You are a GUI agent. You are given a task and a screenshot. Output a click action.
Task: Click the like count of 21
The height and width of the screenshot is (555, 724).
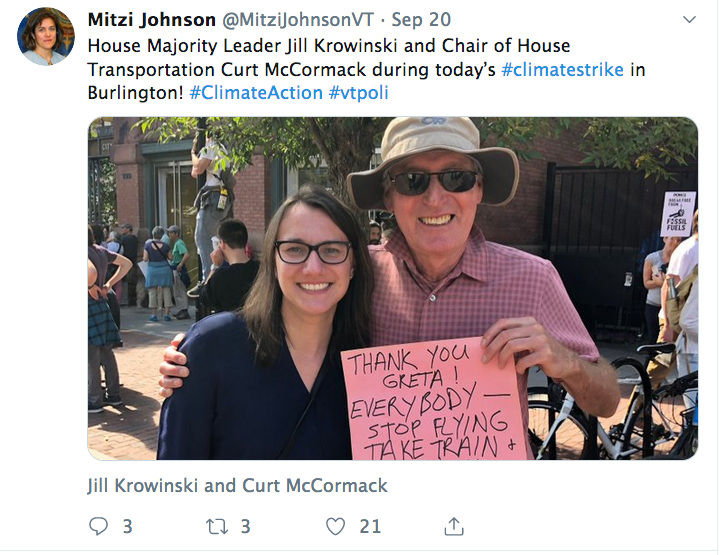coord(370,526)
